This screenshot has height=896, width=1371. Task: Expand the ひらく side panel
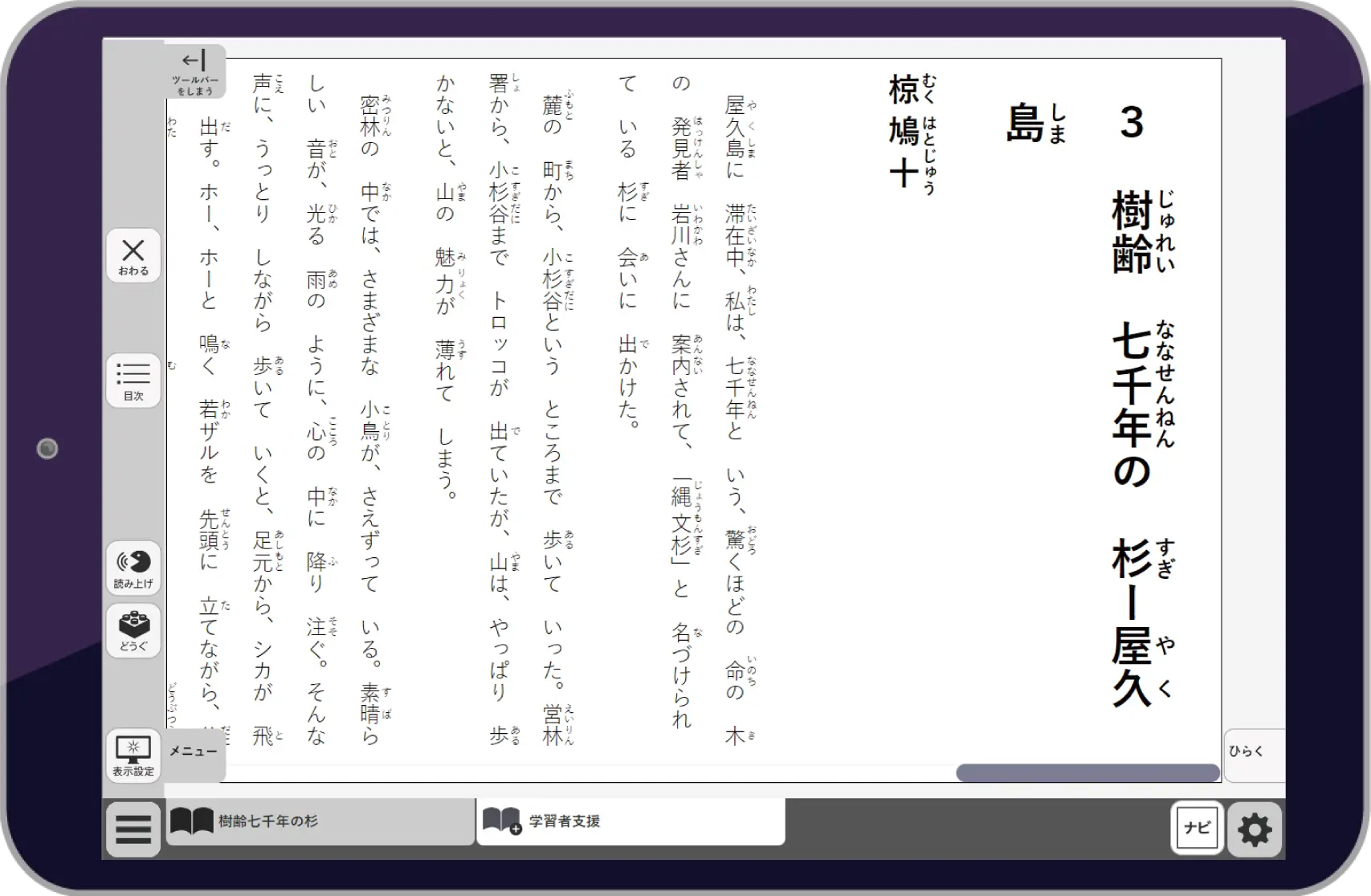[1255, 755]
